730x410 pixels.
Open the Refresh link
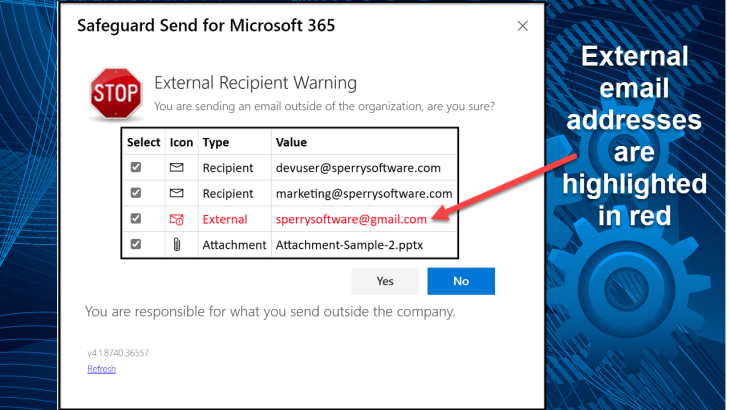(101, 369)
